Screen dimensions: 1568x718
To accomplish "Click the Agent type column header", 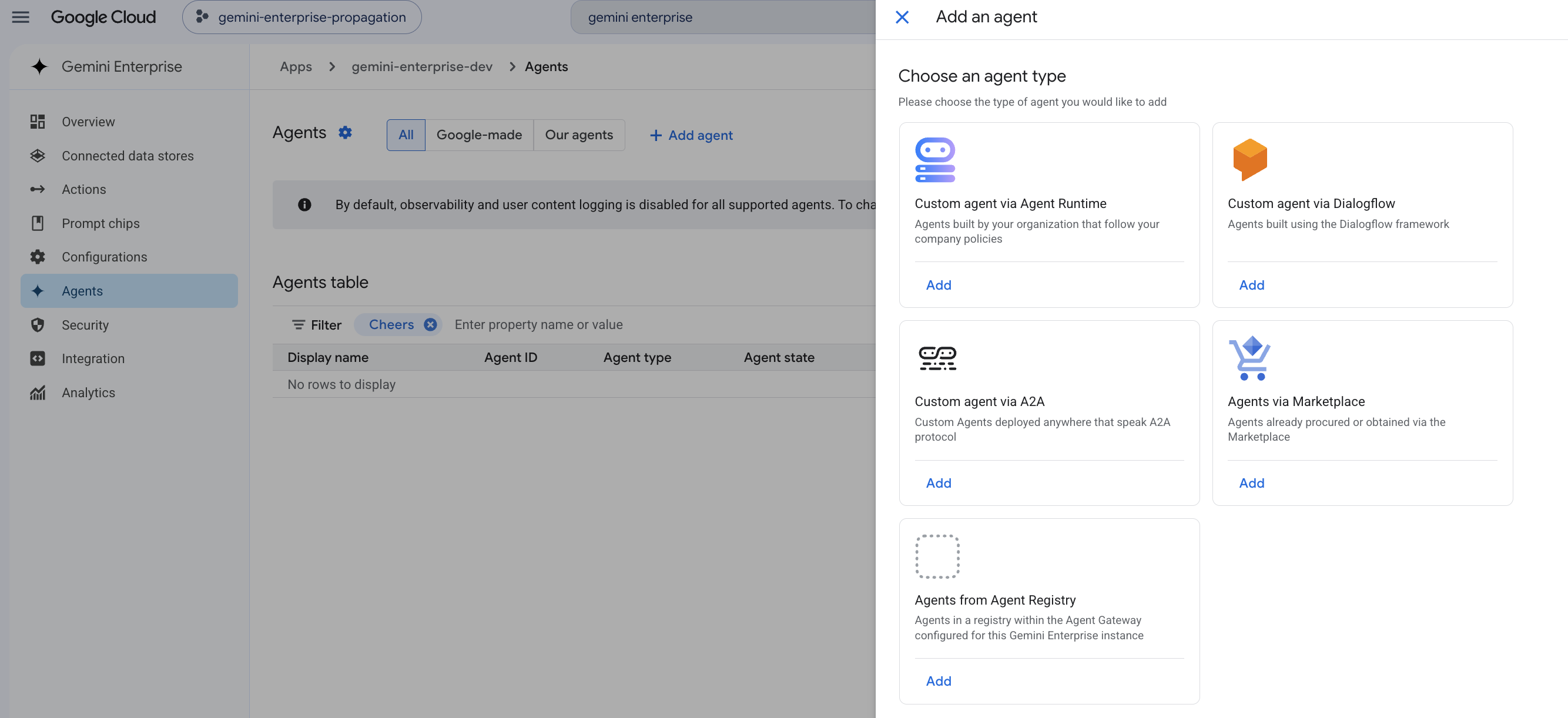I will tap(637, 357).
